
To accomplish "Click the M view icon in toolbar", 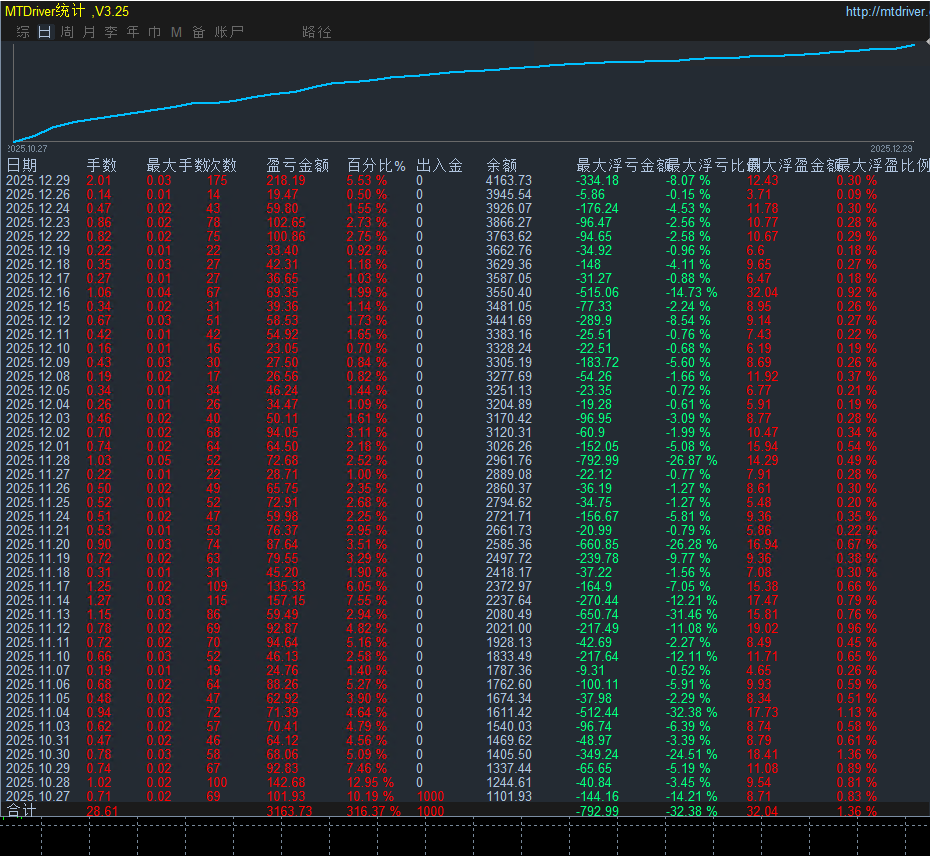I will click(x=176, y=31).
